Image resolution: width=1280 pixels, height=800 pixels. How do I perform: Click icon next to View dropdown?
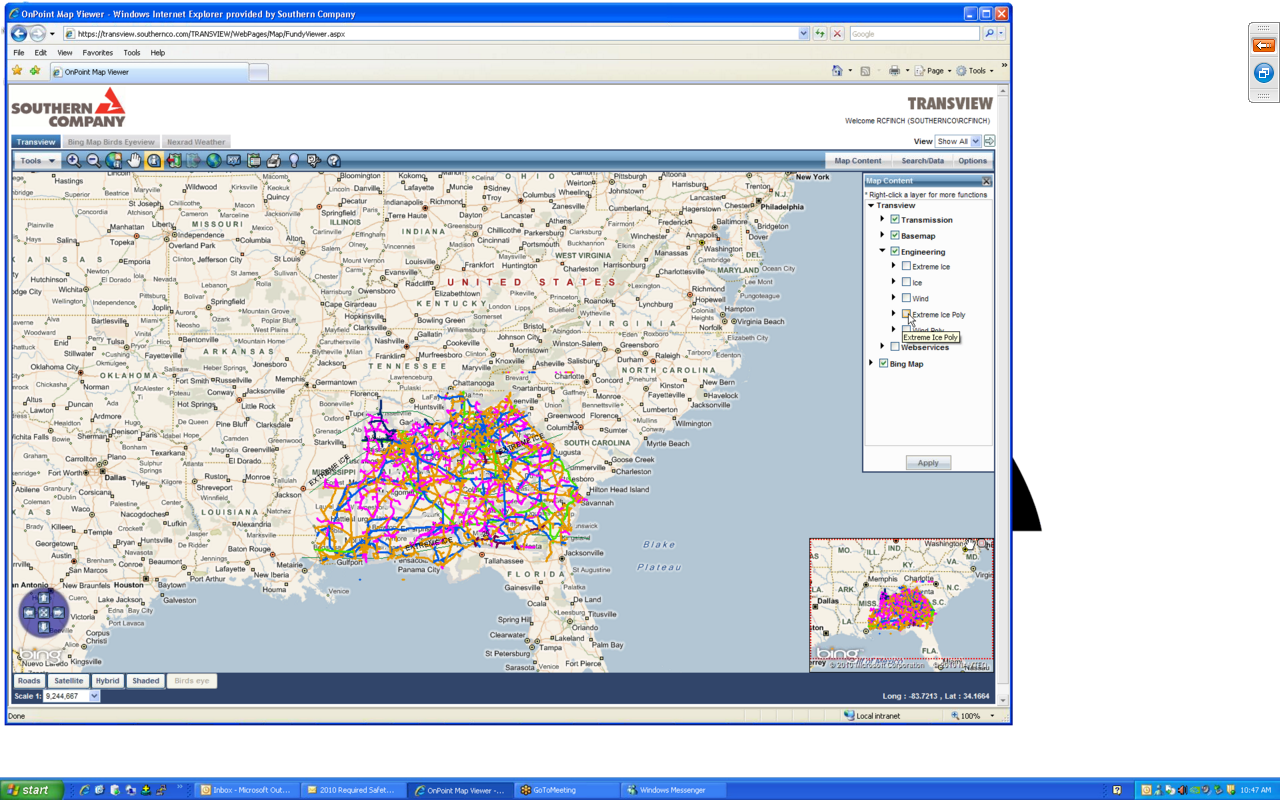990,141
